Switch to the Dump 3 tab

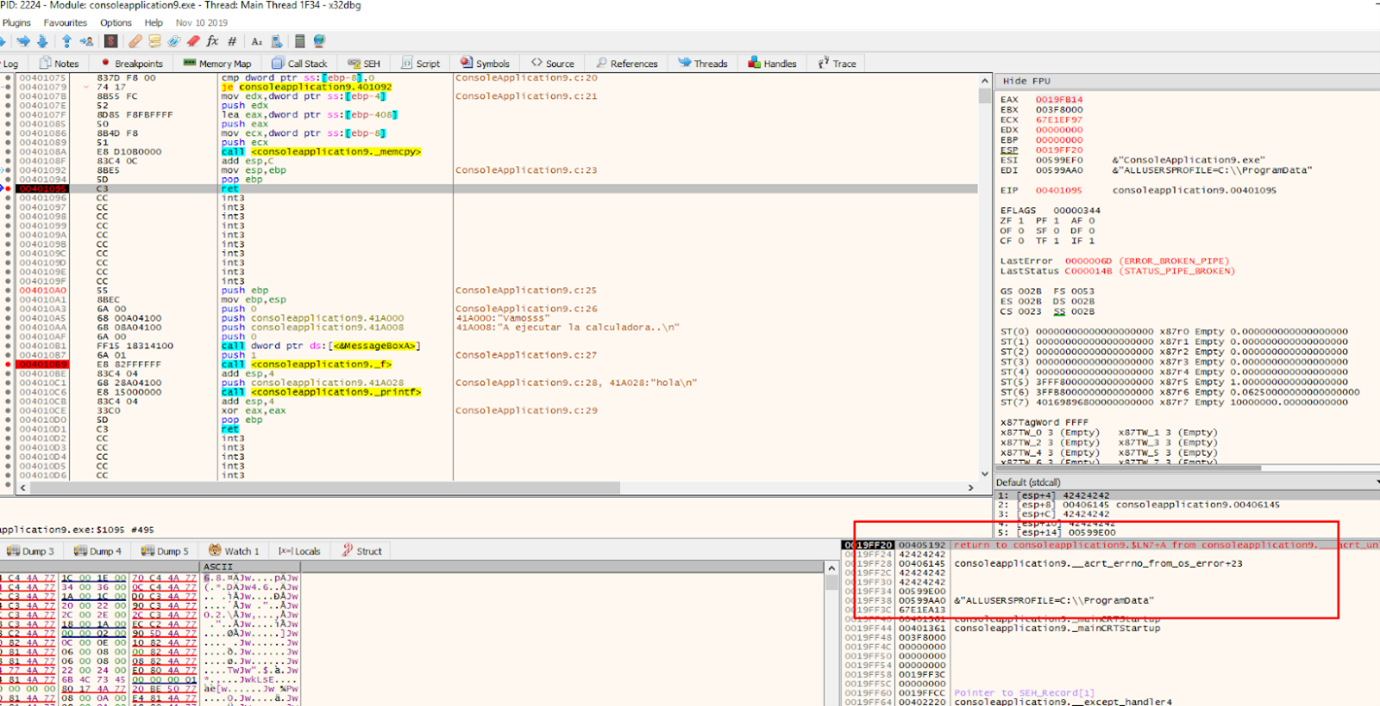pos(31,551)
